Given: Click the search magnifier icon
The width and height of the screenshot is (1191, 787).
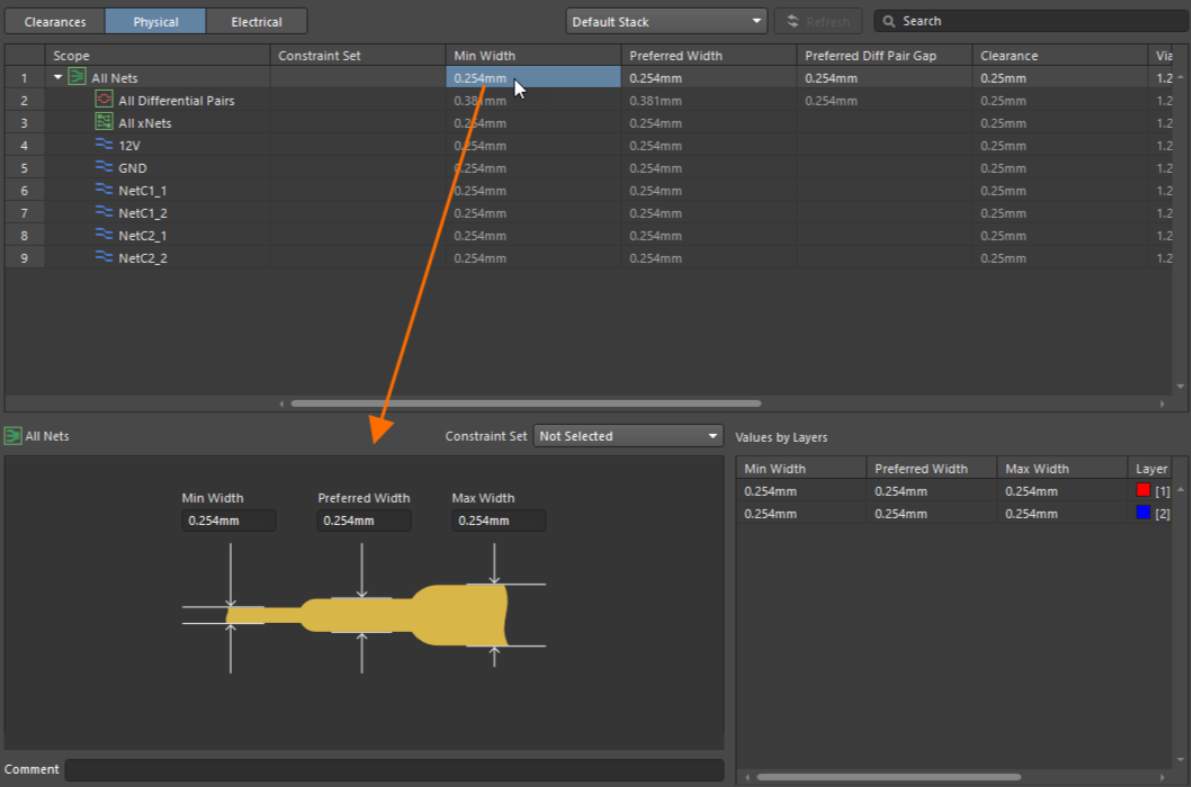Looking at the screenshot, I should [888, 21].
